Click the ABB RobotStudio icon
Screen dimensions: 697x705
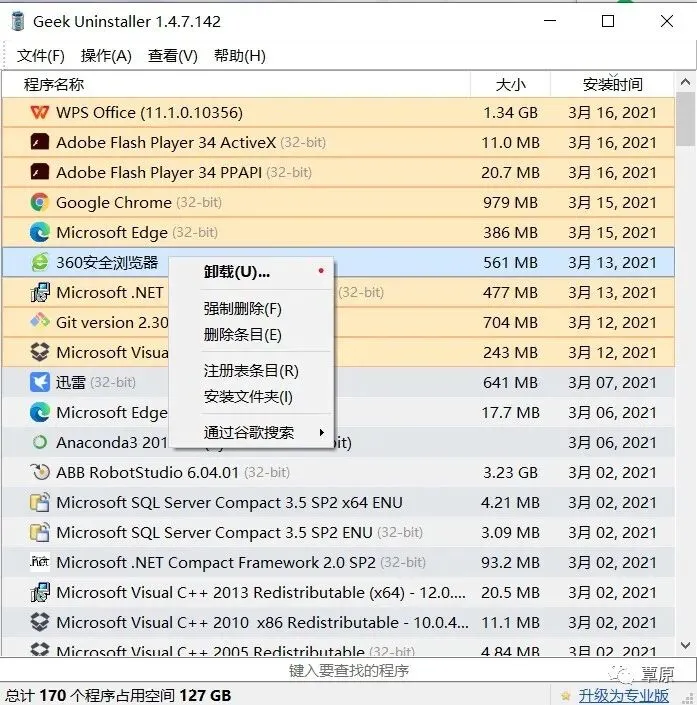(x=40, y=472)
